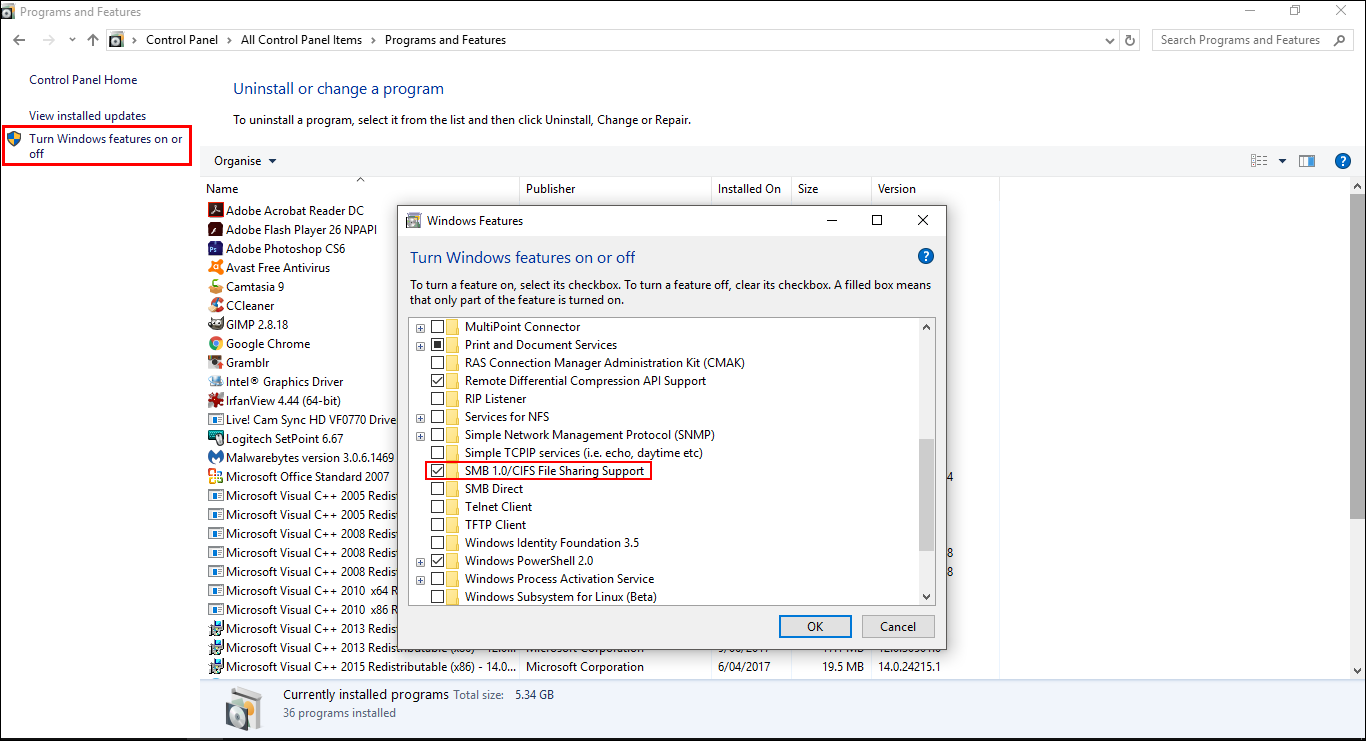1366x741 pixels.
Task: Click the Logitech SetPoint 6.67 icon
Action: click(x=215, y=439)
